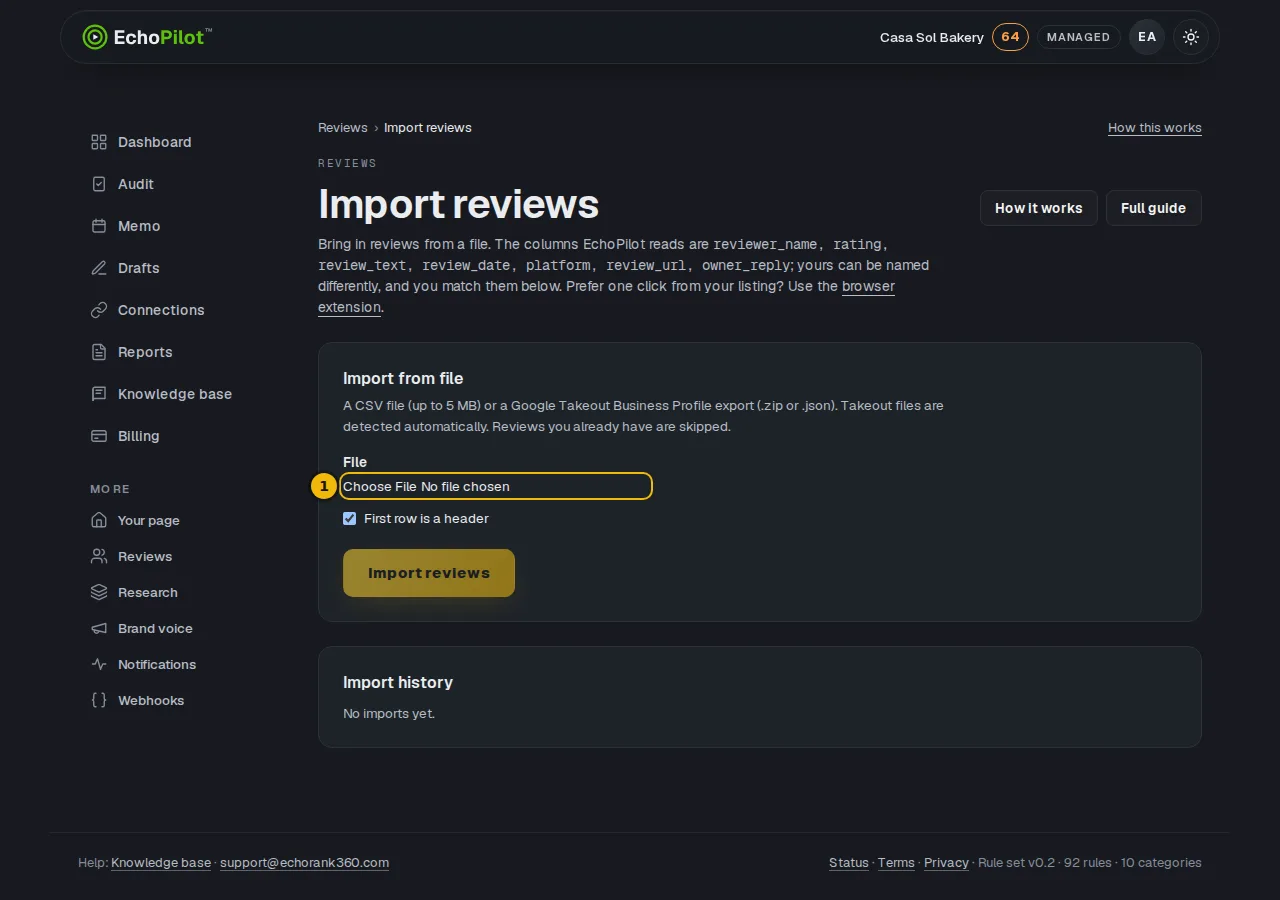Open the Terms footer link
Image resolution: width=1280 pixels, height=900 pixels.
point(896,863)
